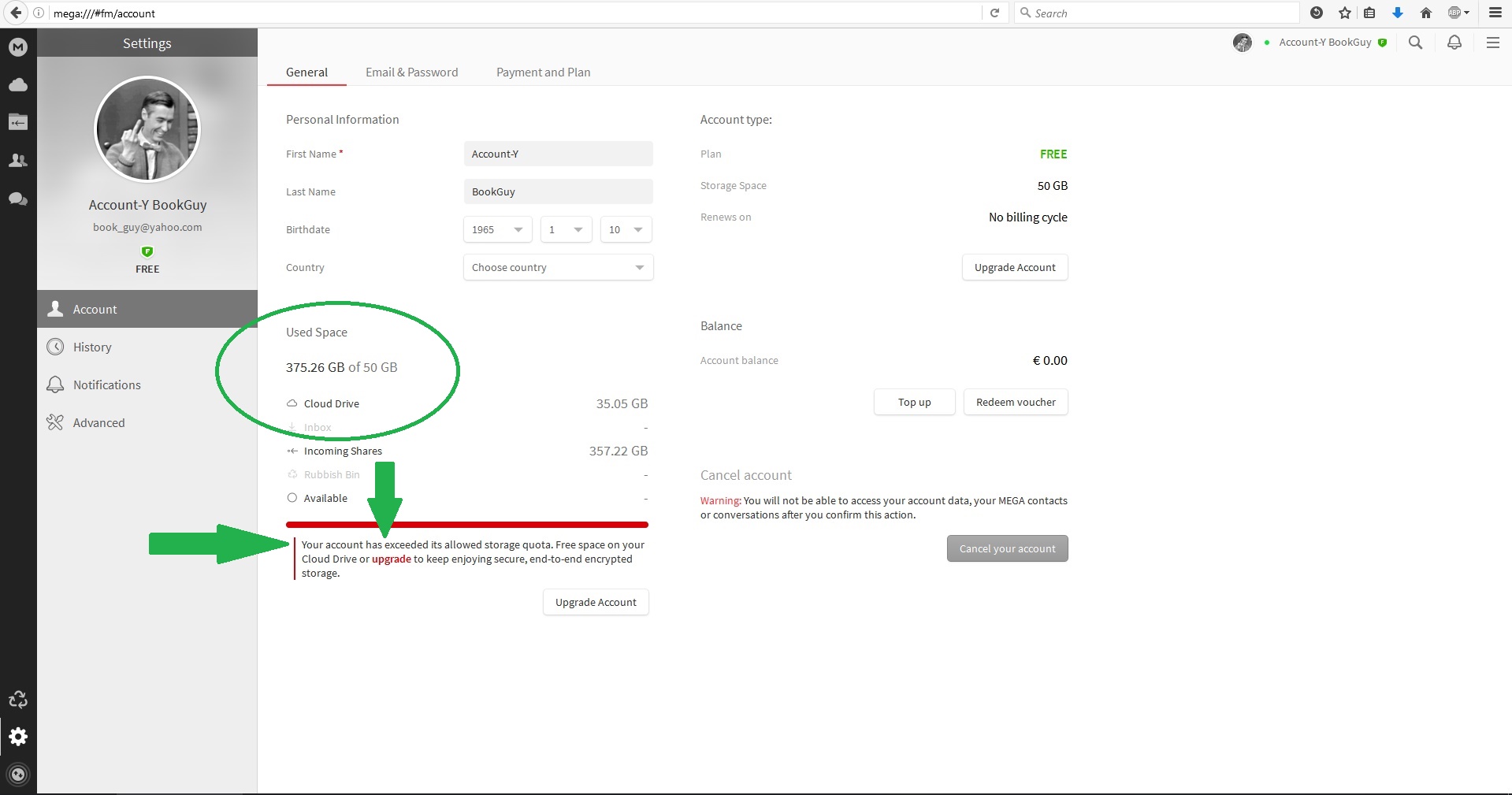Viewport: 1512px width, 795px height.
Task: Select Account in settings sidebar
Action: tap(147, 309)
